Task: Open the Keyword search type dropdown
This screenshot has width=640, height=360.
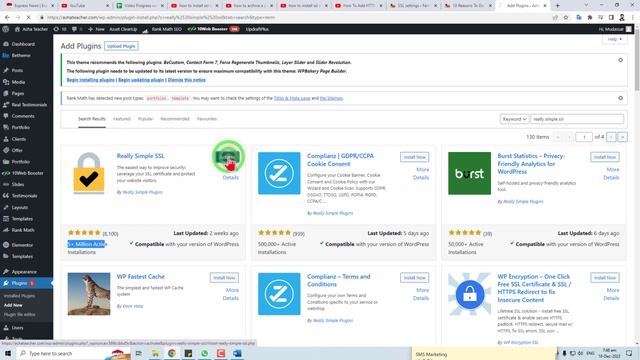Action: coord(514,119)
